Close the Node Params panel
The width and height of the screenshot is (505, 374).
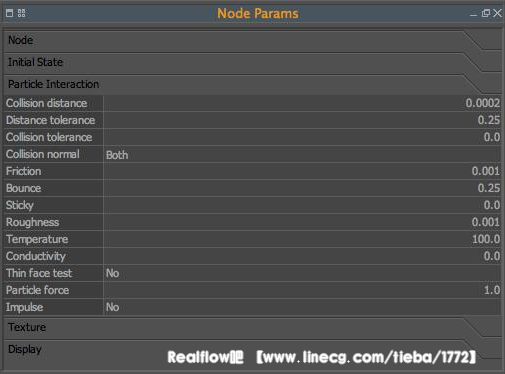tap(497, 13)
